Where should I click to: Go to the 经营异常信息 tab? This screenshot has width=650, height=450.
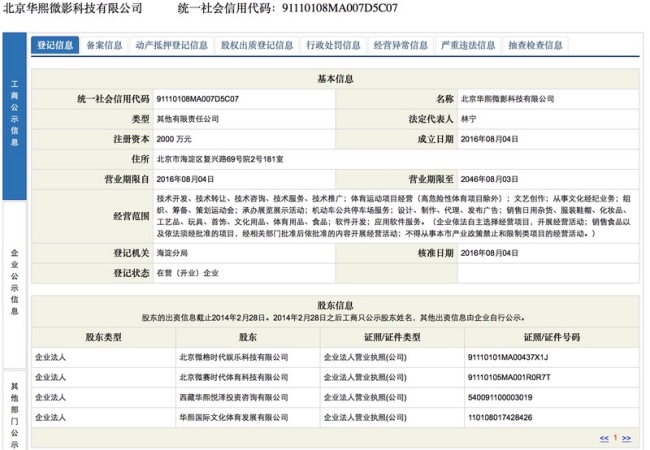click(400, 45)
